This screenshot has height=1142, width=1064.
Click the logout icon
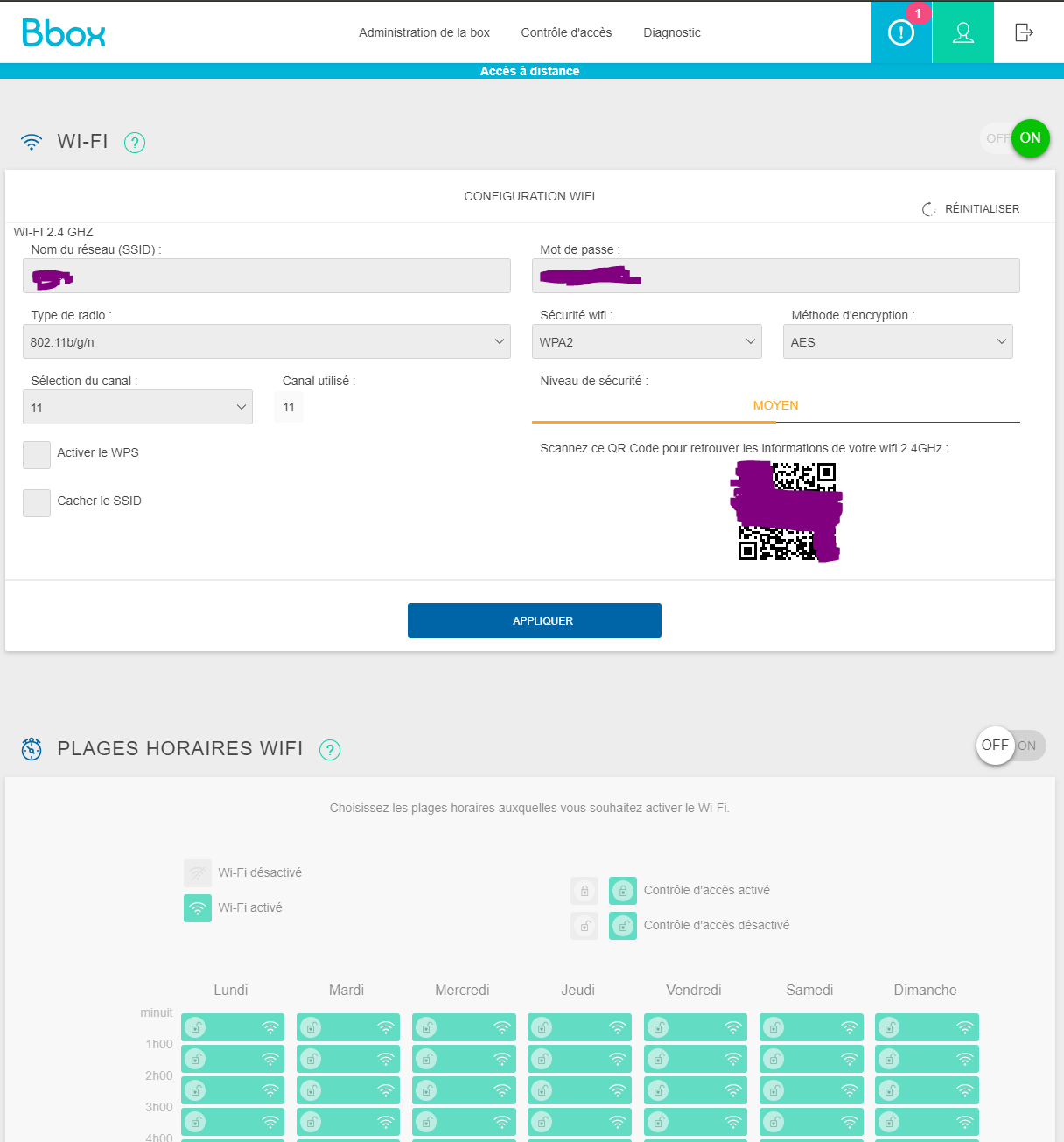coord(1024,32)
